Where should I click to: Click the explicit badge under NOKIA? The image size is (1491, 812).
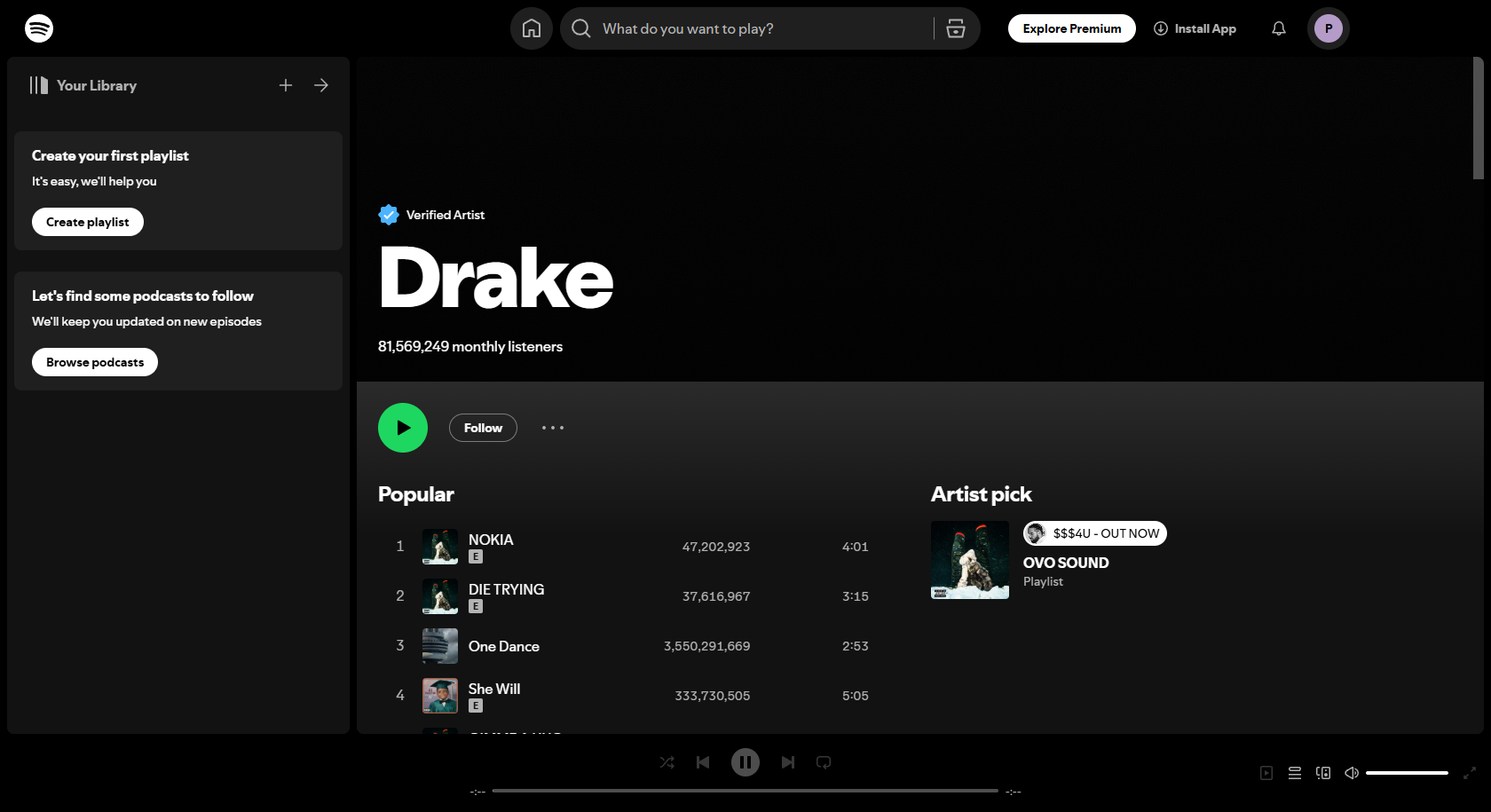tap(476, 557)
